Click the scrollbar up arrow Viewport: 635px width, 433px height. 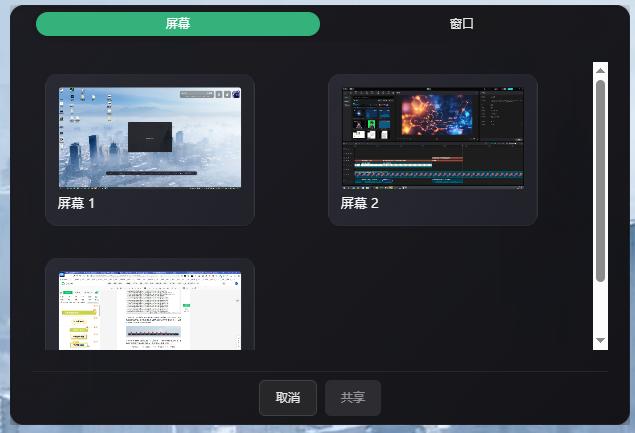pos(600,70)
